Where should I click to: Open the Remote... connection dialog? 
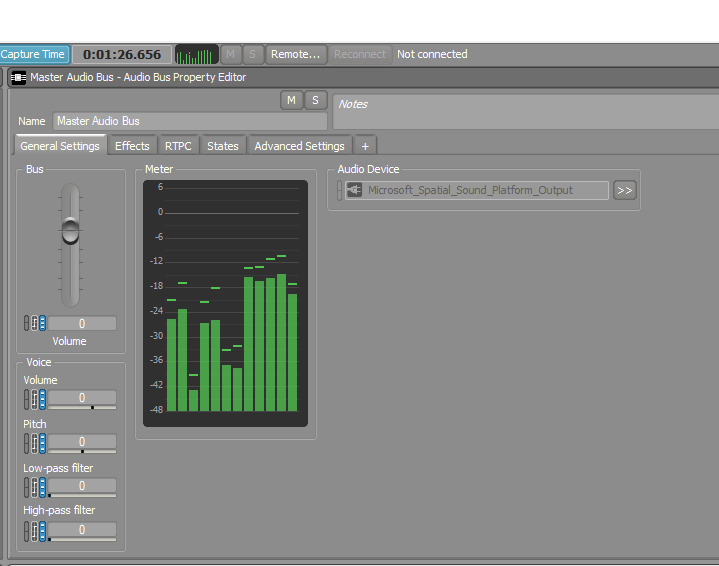tap(296, 55)
